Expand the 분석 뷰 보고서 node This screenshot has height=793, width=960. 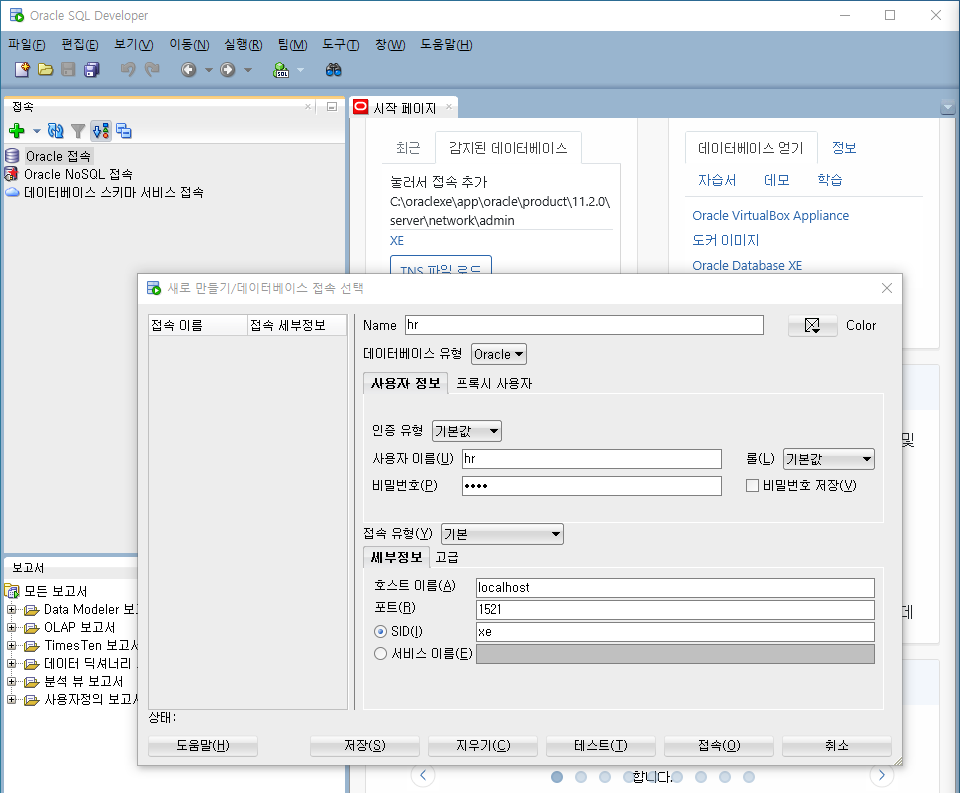(x=11, y=681)
